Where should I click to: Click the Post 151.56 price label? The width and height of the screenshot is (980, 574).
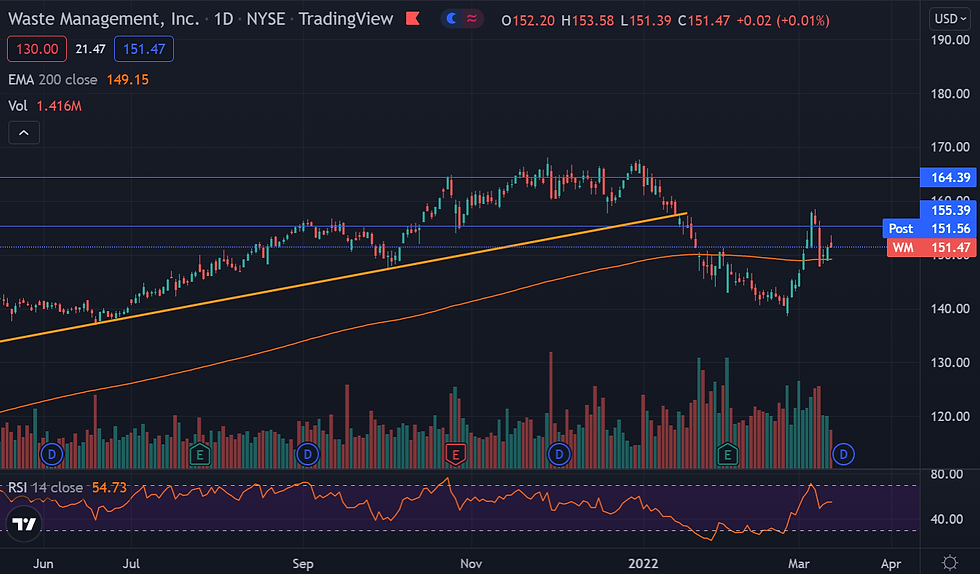(929, 228)
